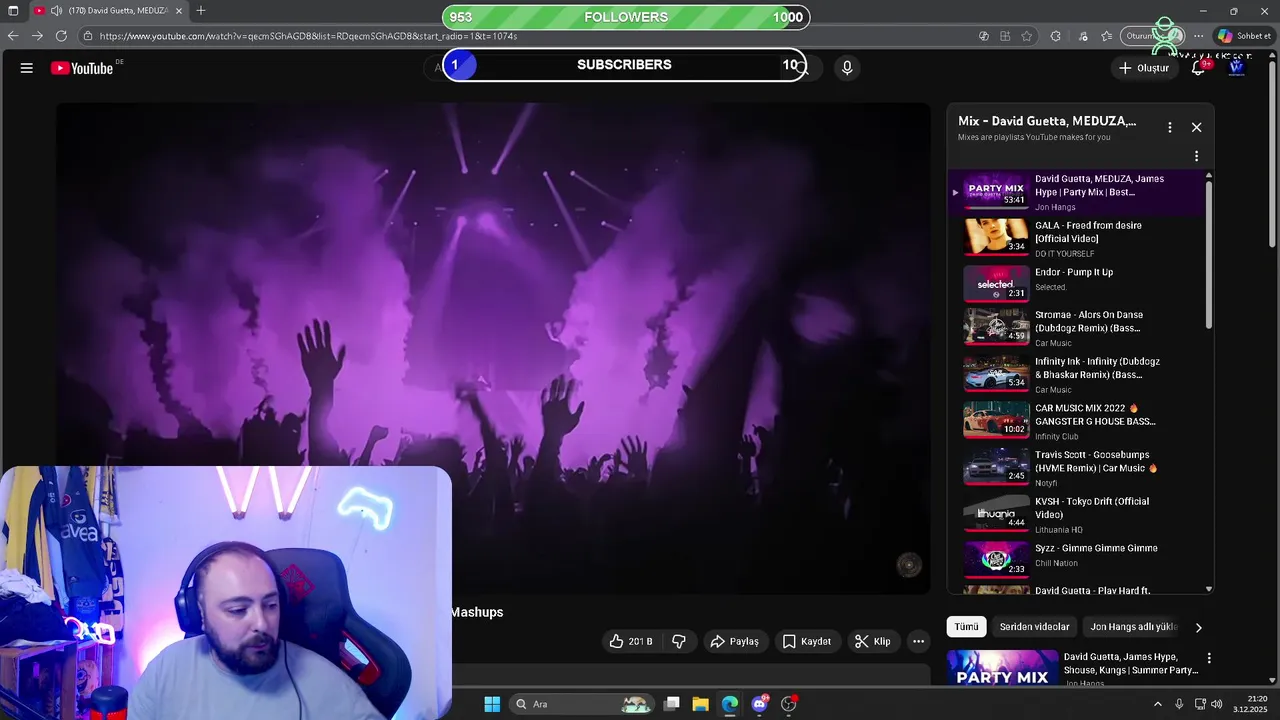Click the browser address bar URL
This screenshot has height=720, width=1280.
(x=308, y=36)
